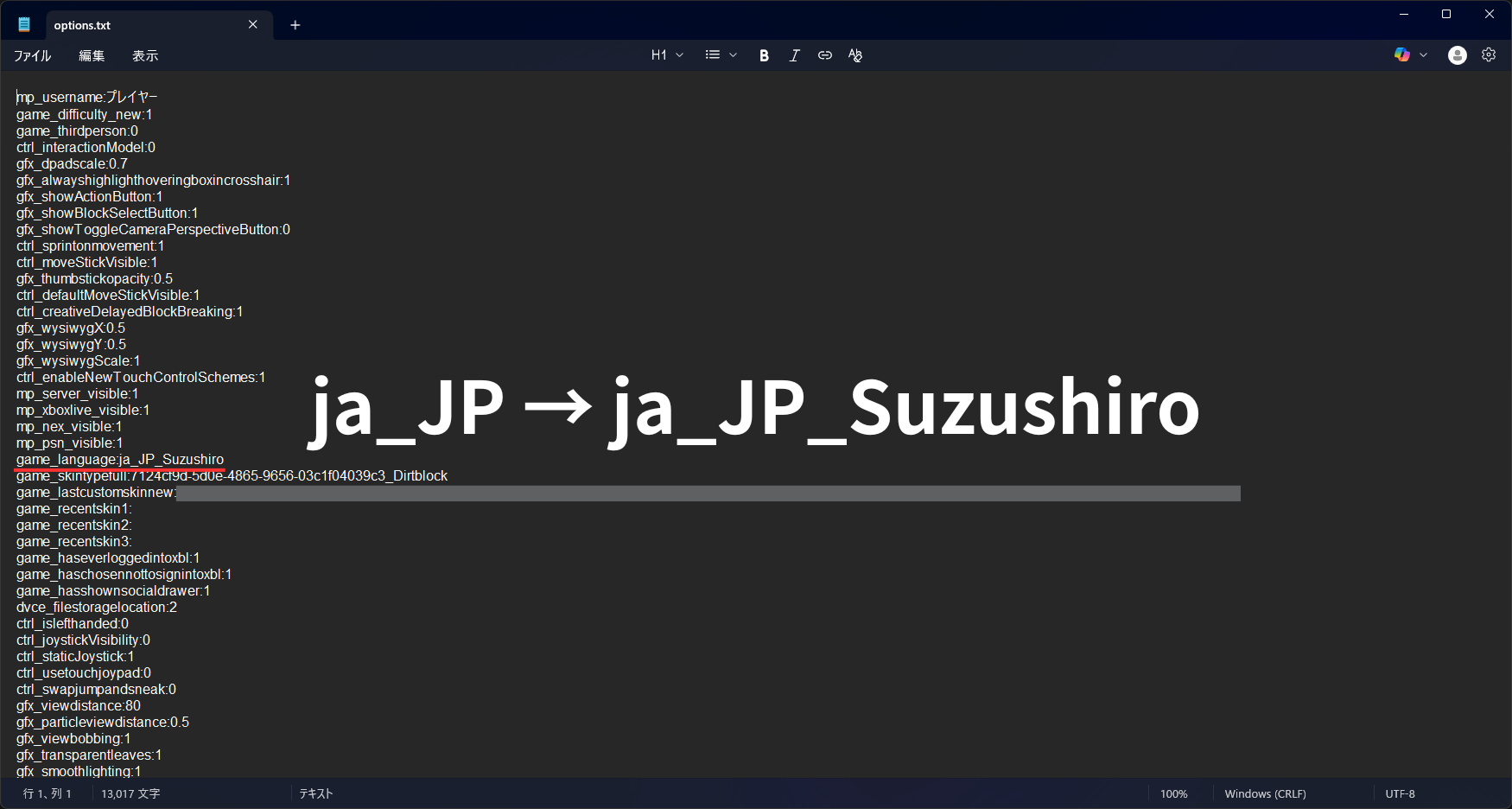The width and height of the screenshot is (1512, 809).
Task: Click the Notepad app icon
Action: (23, 23)
